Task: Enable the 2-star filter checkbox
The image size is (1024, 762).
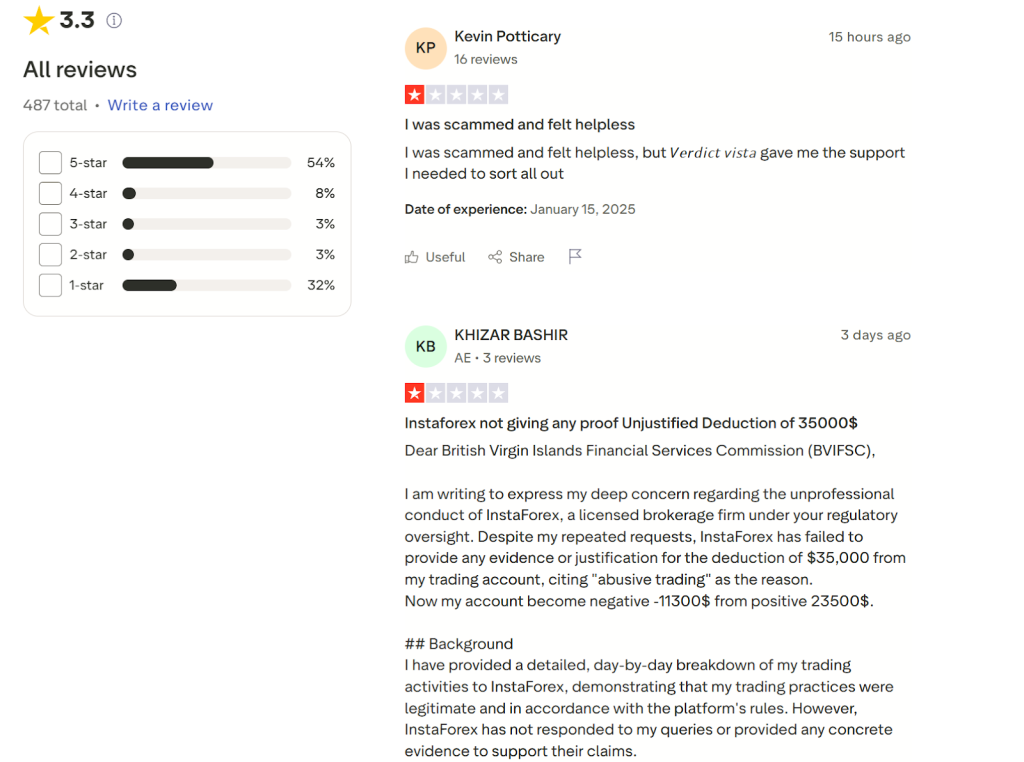Action: 50,255
